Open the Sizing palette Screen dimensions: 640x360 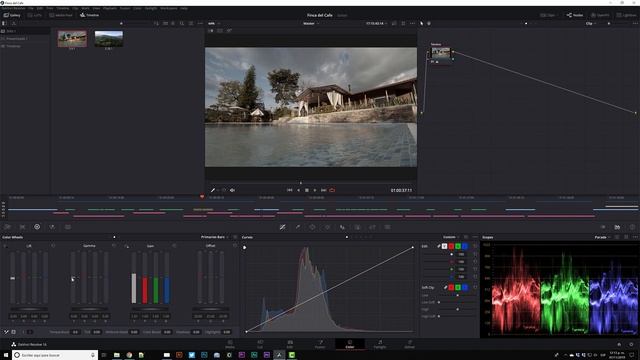[372, 227]
